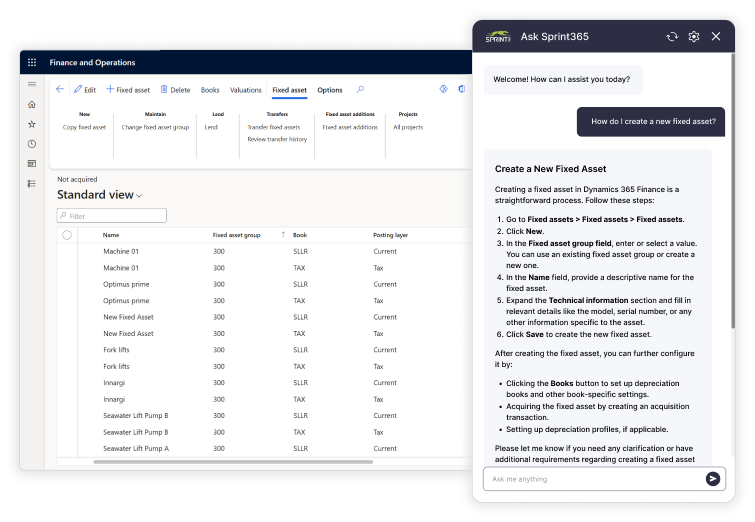Image resolution: width=755 pixels, height=522 pixels.
Task: Click Copy fixed asset
Action: click(x=84, y=127)
